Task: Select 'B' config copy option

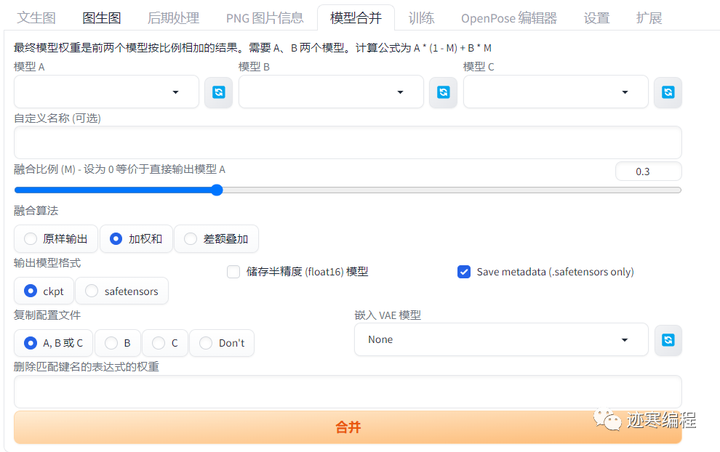Action: point(118,343)
